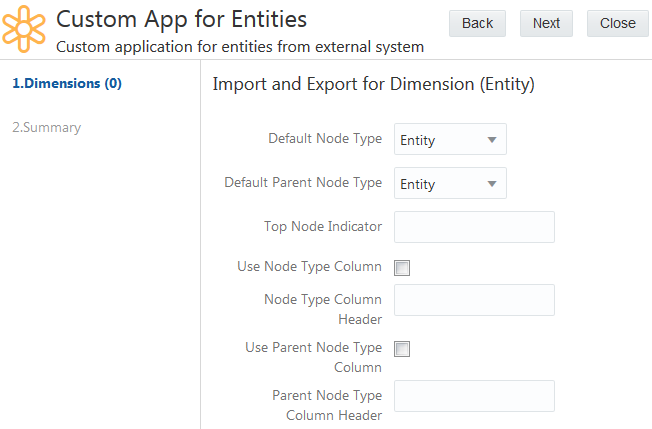Click the "Default Node Type" label
The width and height of the screenshot is (652, 429).
[x=324, y=139]
